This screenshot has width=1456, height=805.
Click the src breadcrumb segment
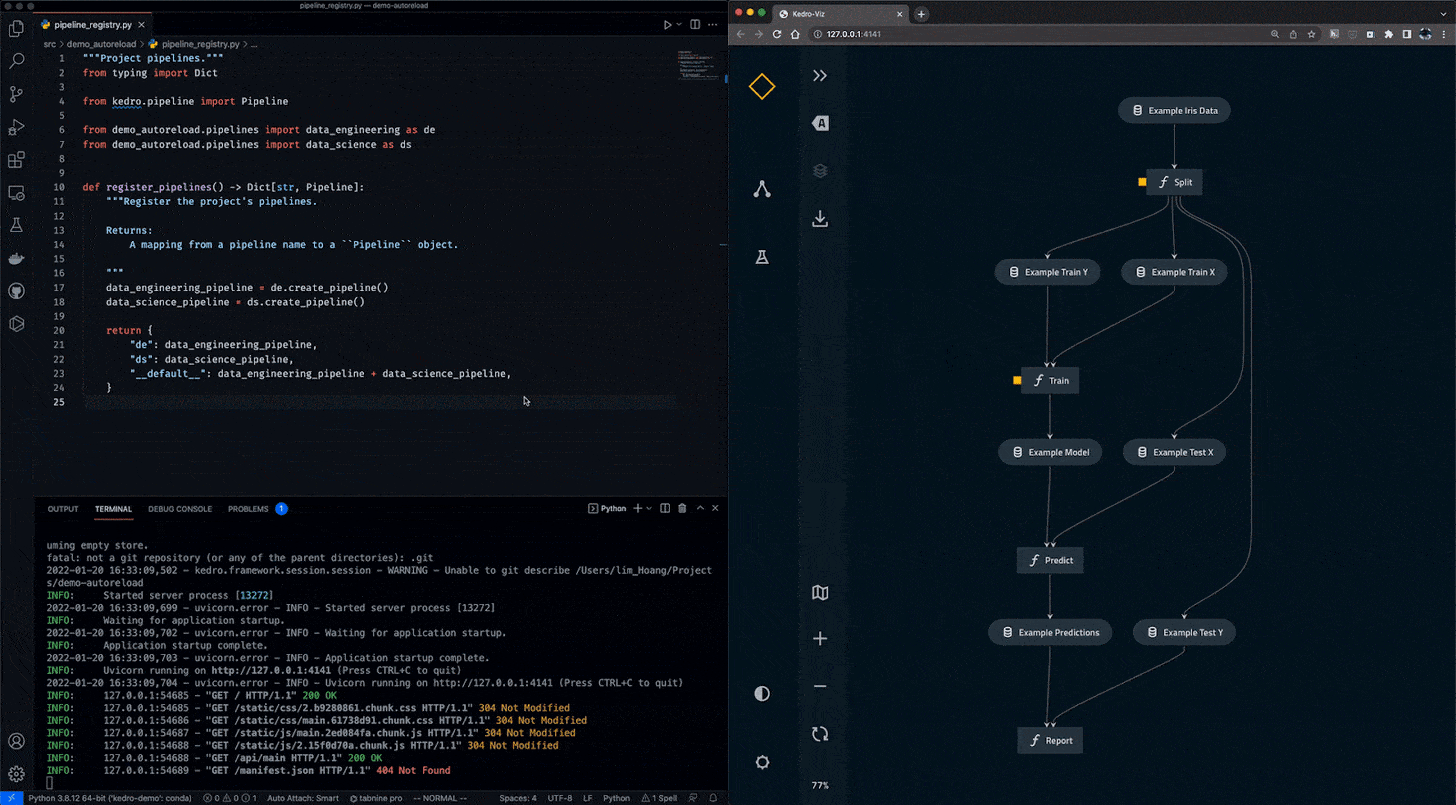(x=50, y=44)
